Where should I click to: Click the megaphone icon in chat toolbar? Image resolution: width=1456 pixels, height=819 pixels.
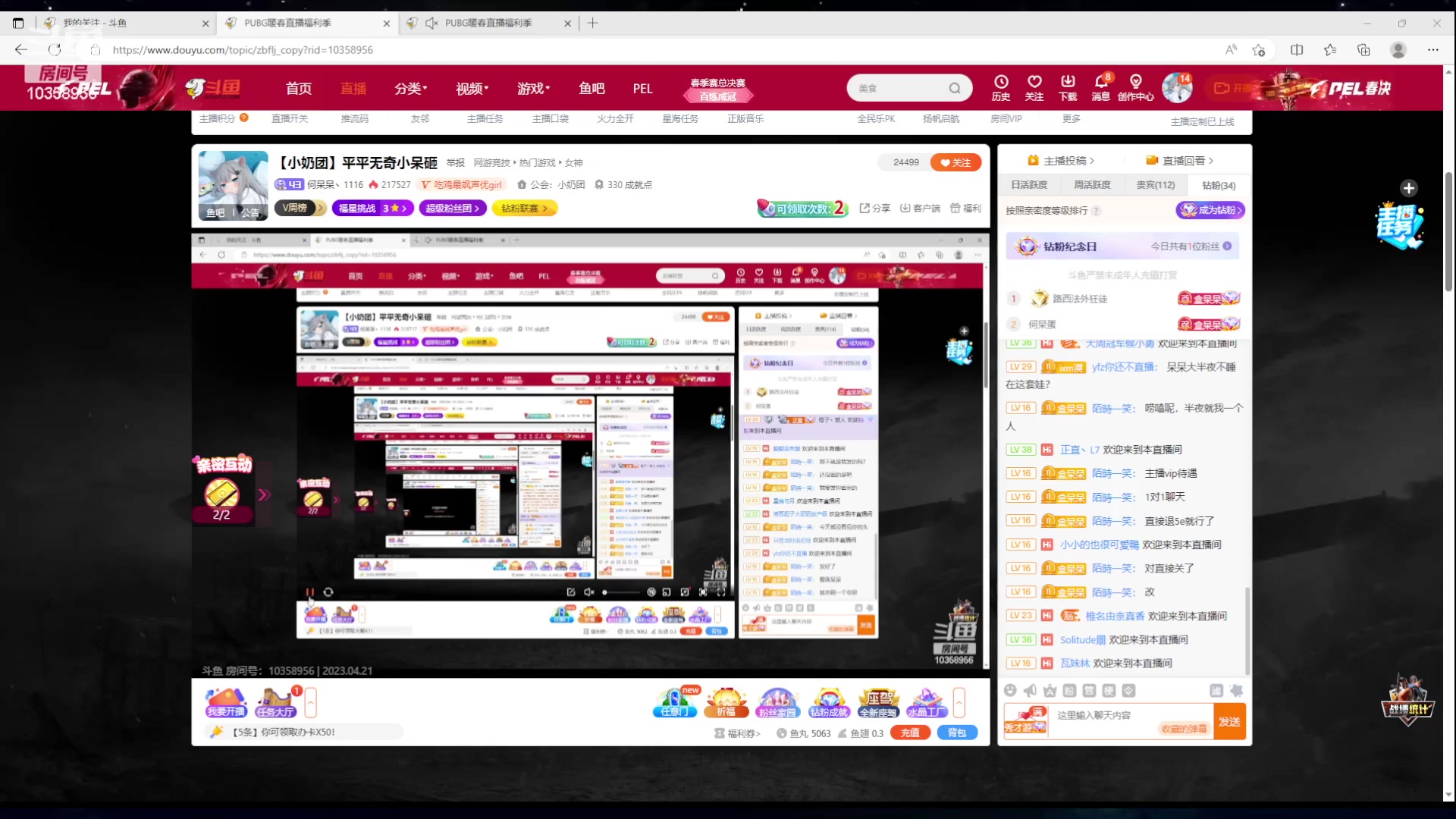[x=1030, y=691]
